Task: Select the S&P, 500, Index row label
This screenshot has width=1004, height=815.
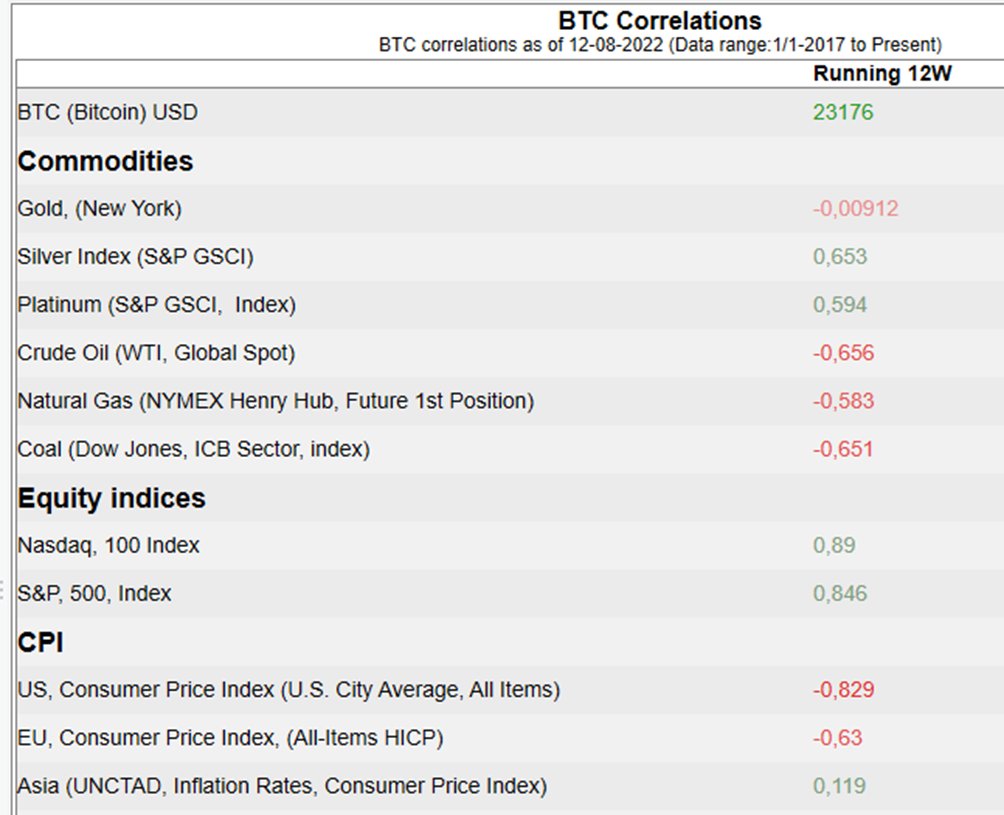Action: pos(94,593)
